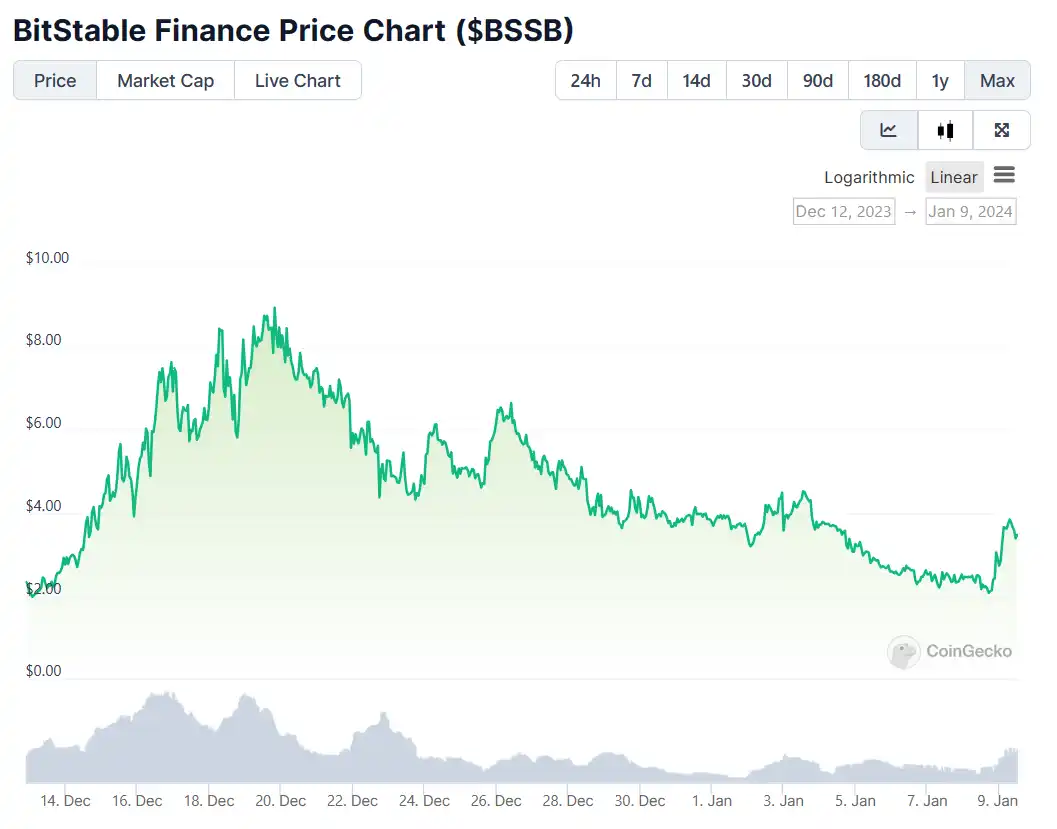Viewport: 1057px width, 829px height.
Task: Open the chart hamburger menu
Action: tap(1004, 176)
